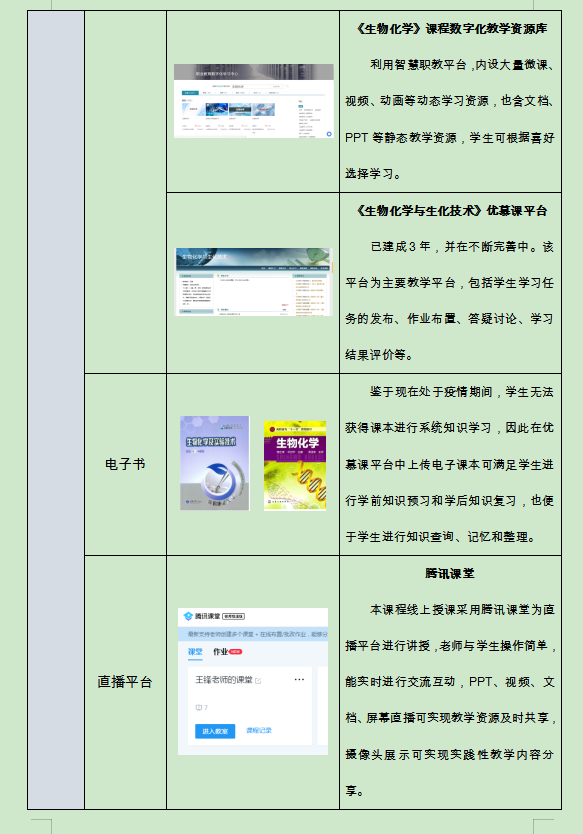Open the three-dot menu on 王锋老师的课堂 card
583x834 pixels.
(299, 679)
